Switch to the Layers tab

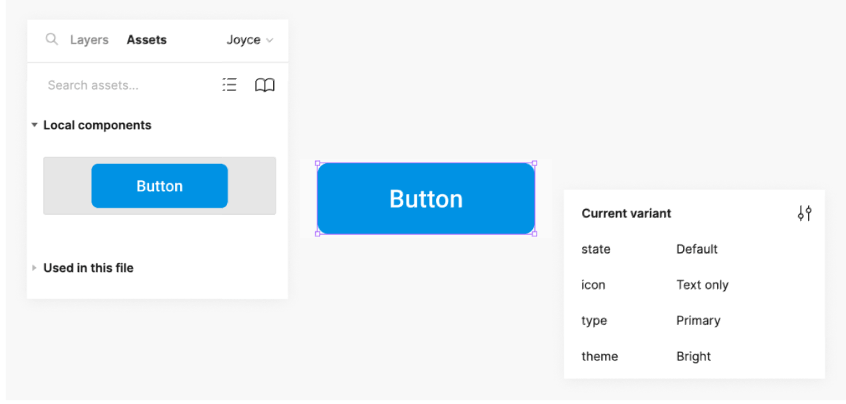pyautogui.click(x=89, y=40)
